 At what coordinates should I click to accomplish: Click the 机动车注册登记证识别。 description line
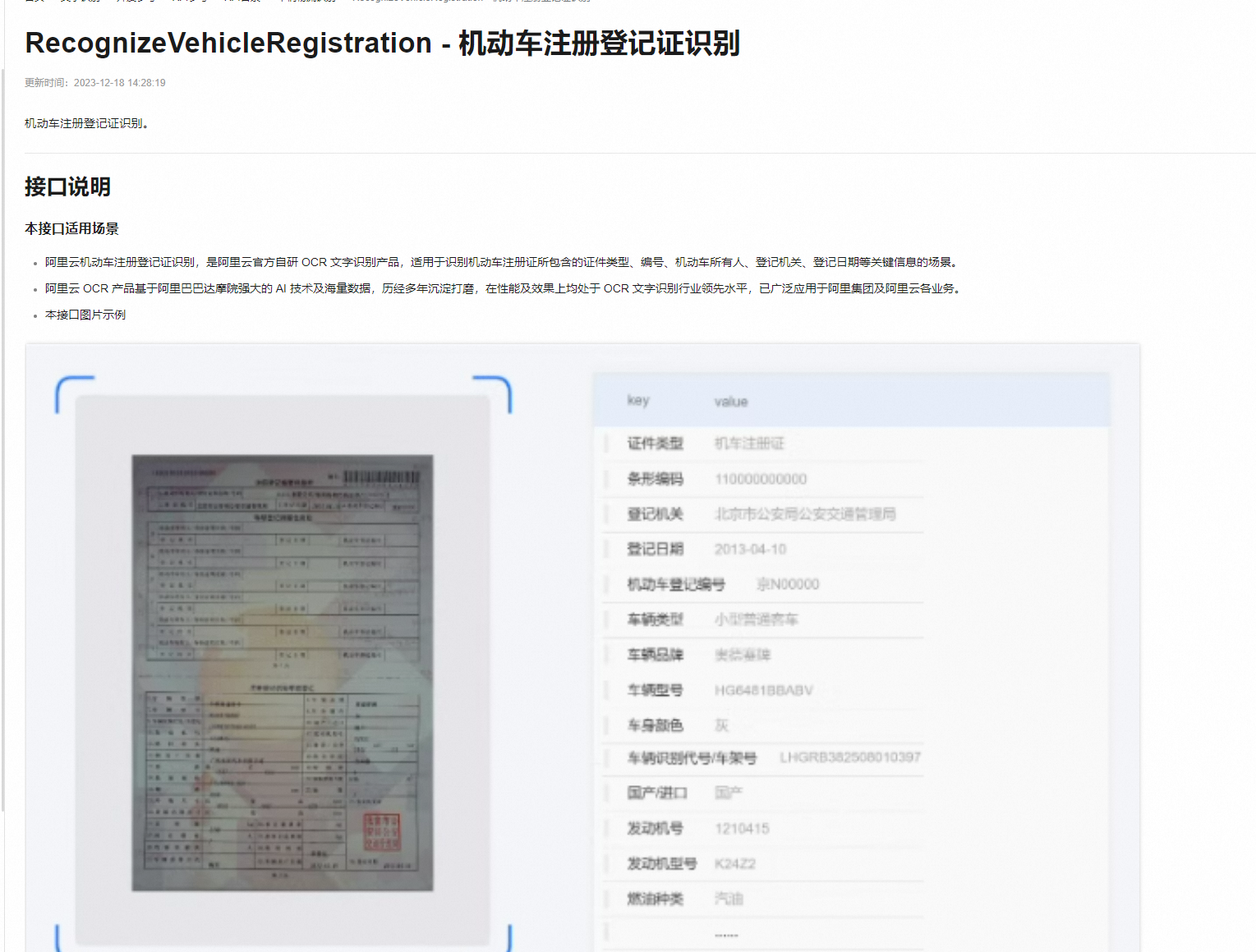pyautogui.click(x=87, y=123)
